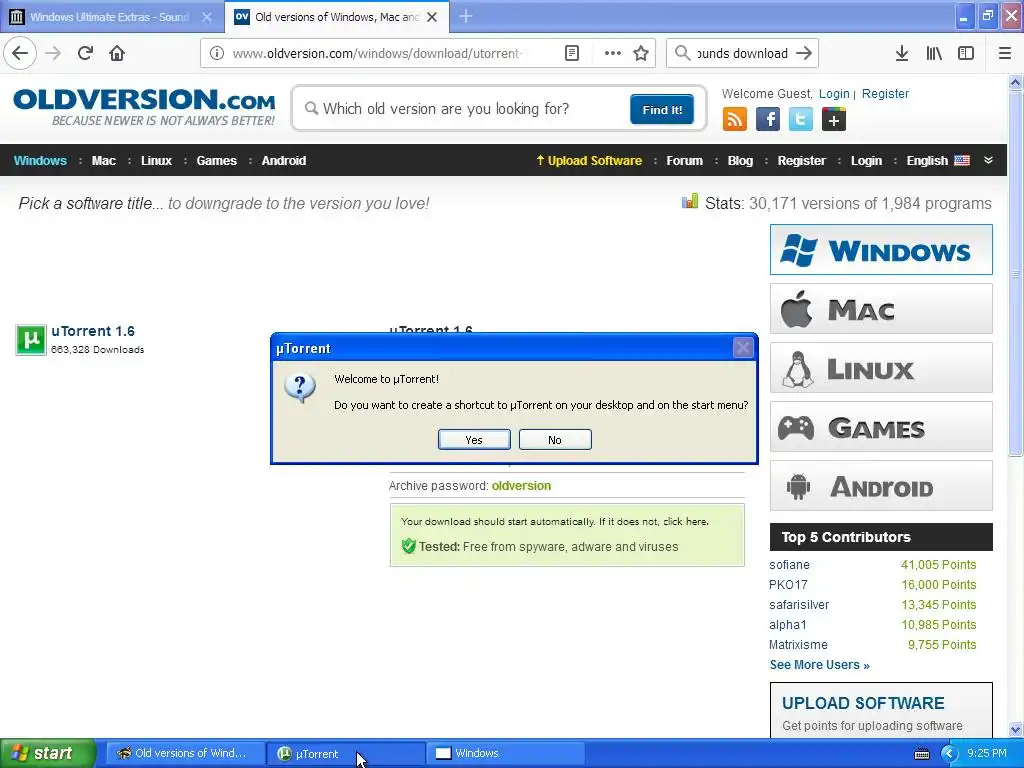Screen dimensions: 1024x768
Task: Click Upload Software in nav bar
Action: (589, 161)
